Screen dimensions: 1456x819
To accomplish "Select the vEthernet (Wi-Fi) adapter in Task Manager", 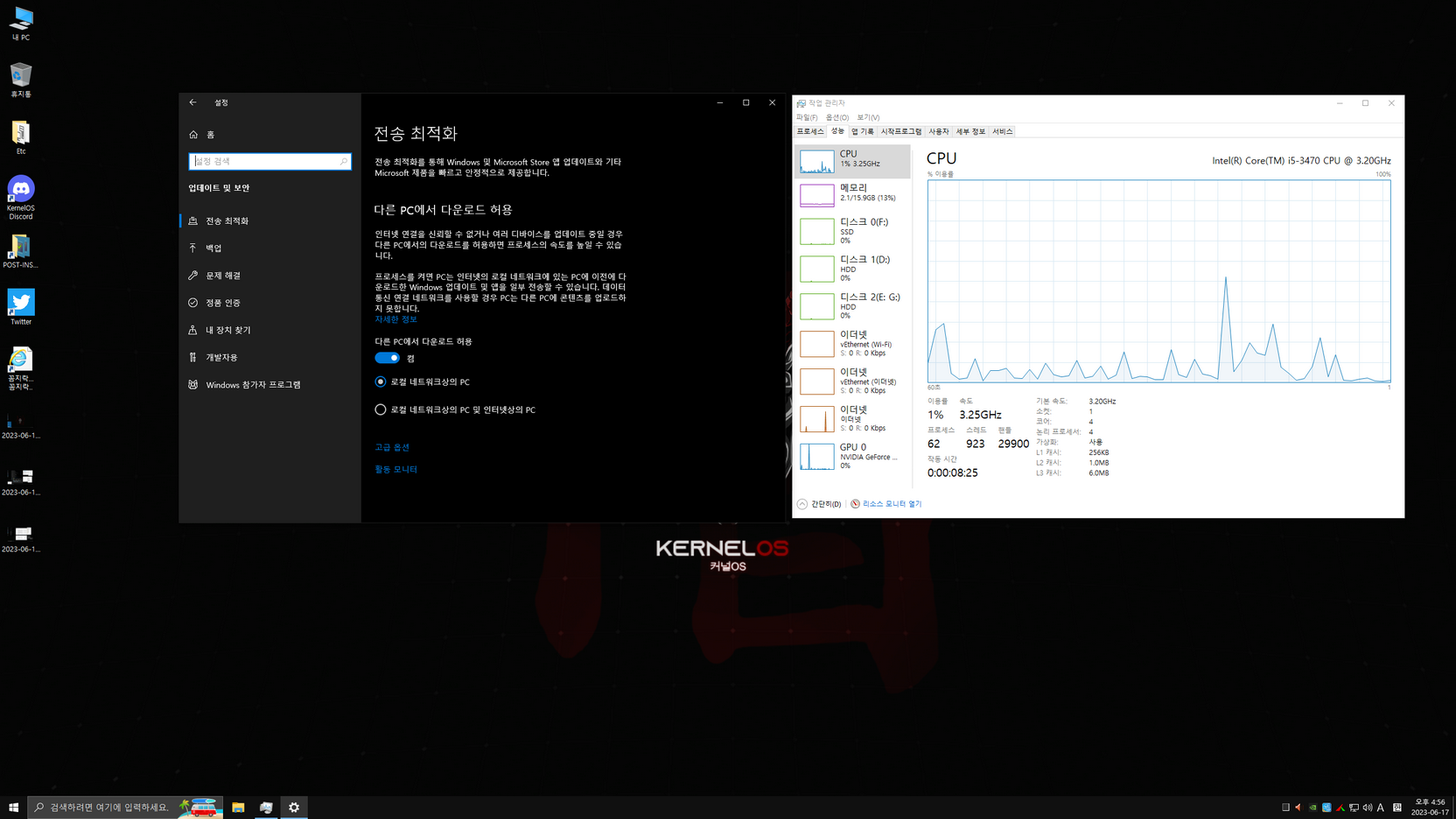I will 852,344.
